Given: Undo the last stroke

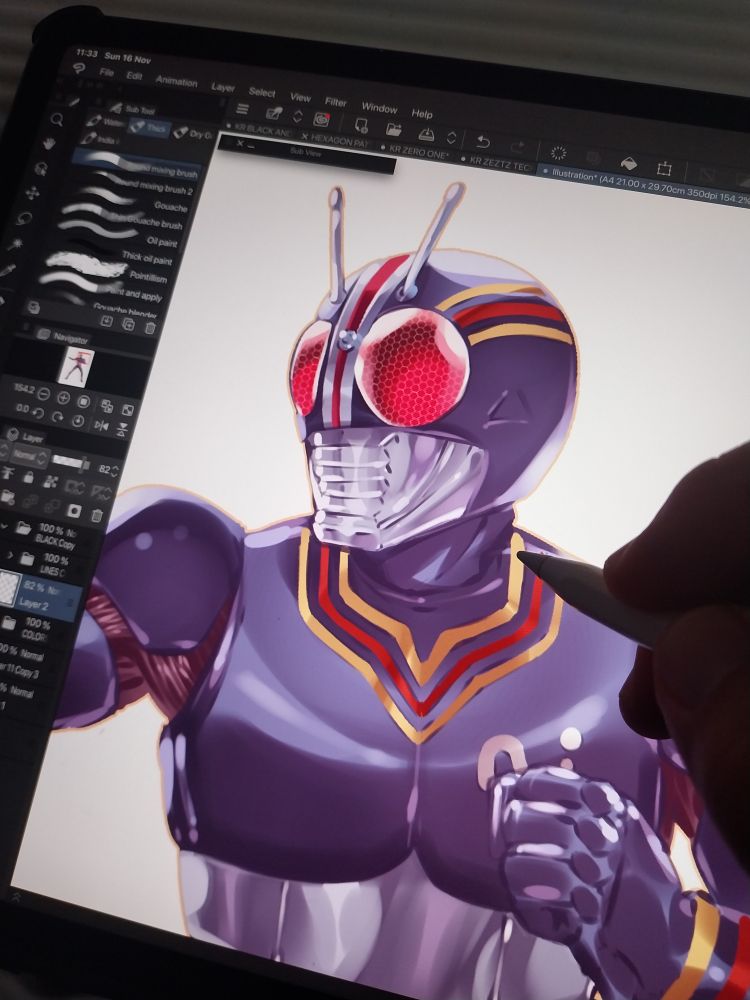Looking at the screenshot, I should tap(483, 141).
